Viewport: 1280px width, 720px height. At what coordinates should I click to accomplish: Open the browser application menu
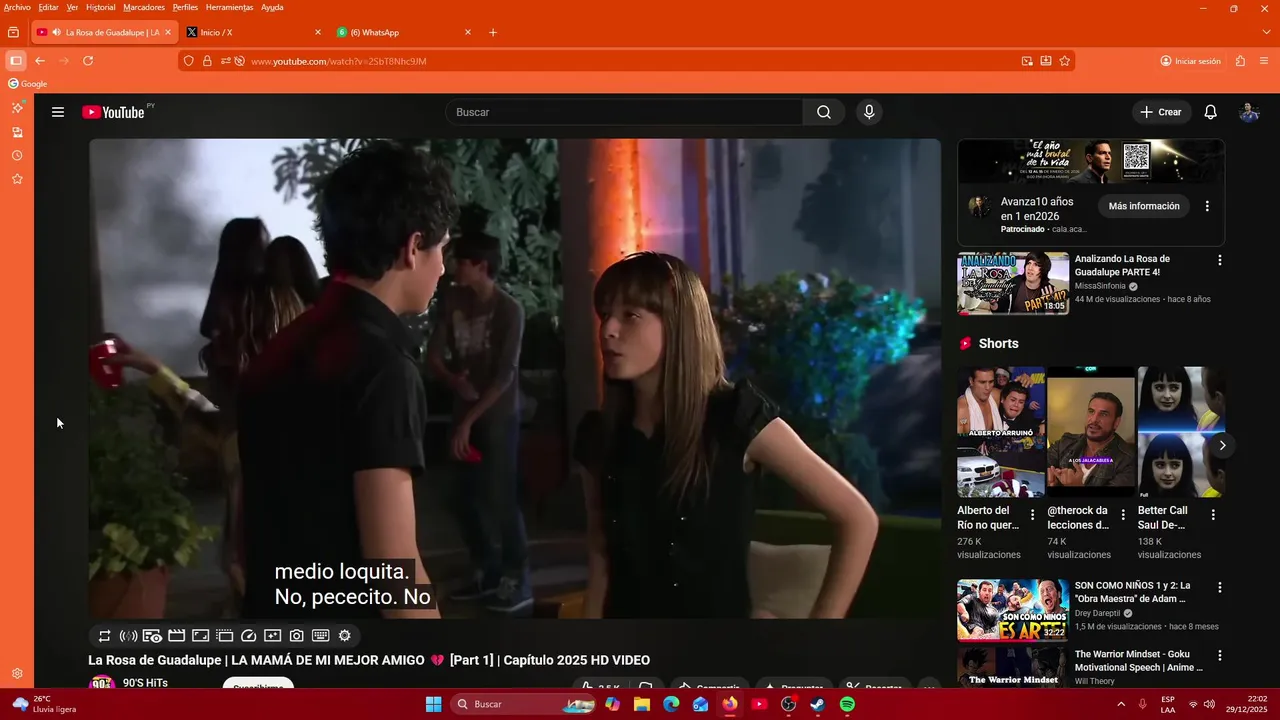tap(1266, 61)
